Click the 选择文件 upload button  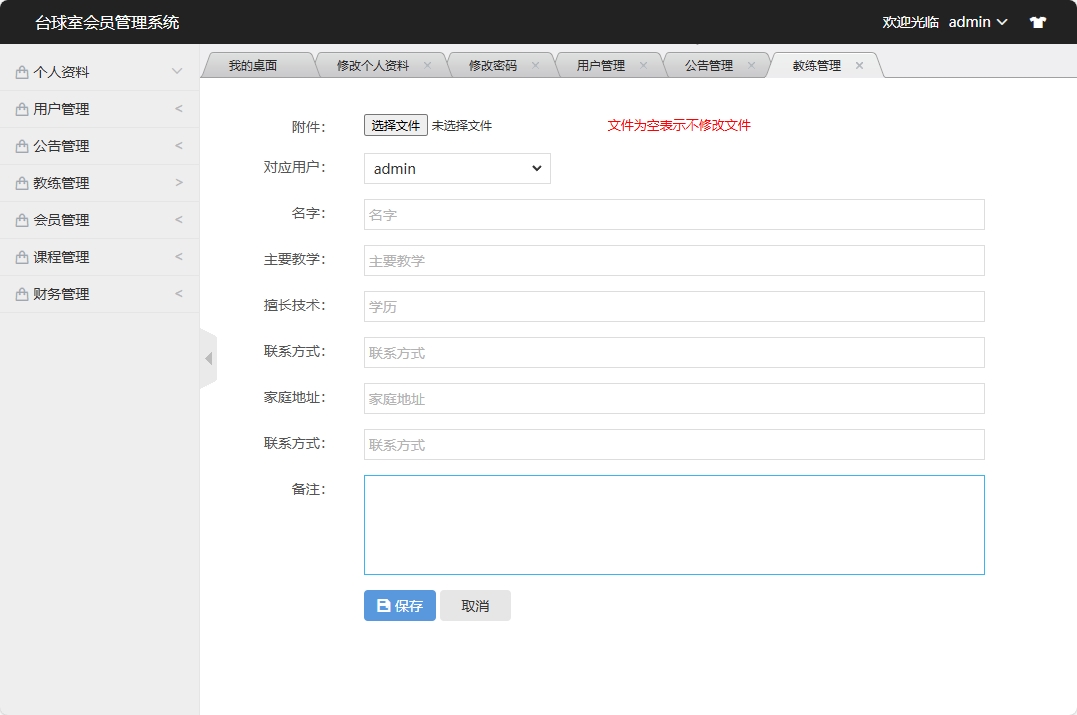(394, 125)
